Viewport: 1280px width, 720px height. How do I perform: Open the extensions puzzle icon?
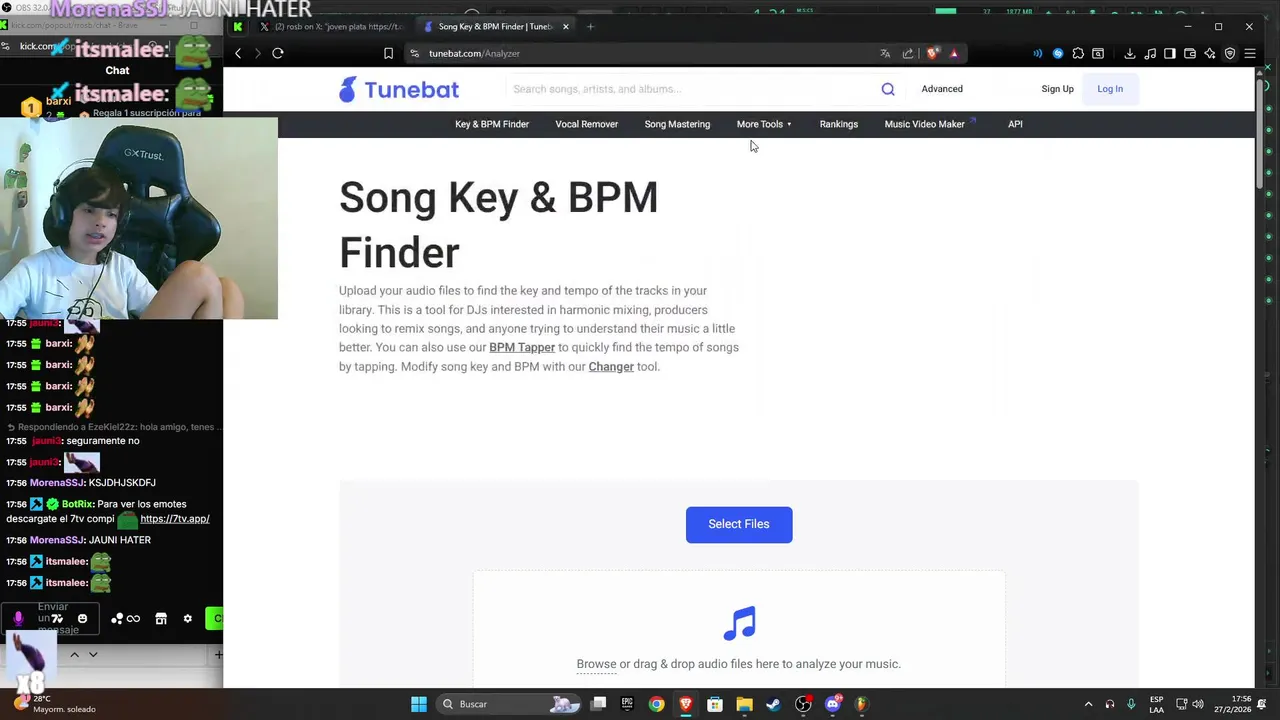coord(1078,53)
